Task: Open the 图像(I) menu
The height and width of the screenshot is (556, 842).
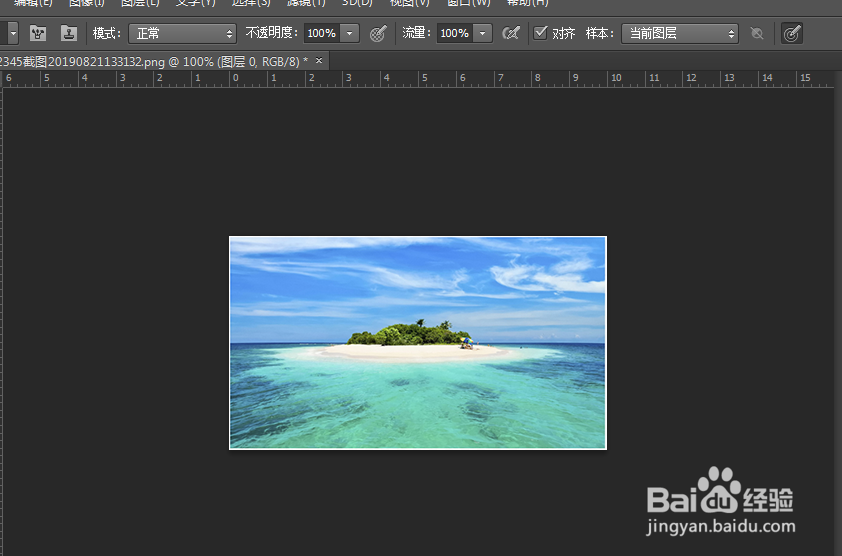Action: click(x=86, y=3)
